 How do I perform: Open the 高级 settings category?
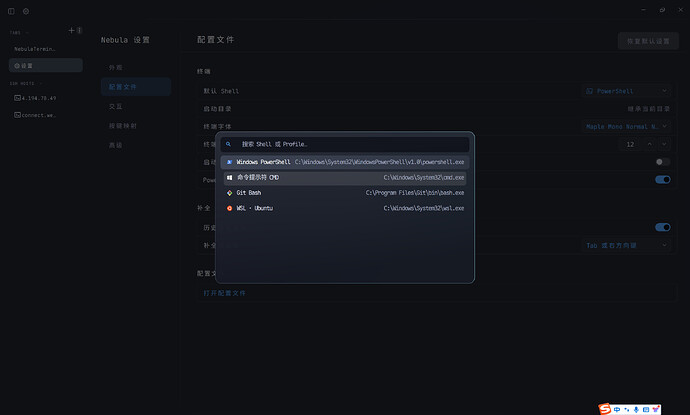[136, 145]
